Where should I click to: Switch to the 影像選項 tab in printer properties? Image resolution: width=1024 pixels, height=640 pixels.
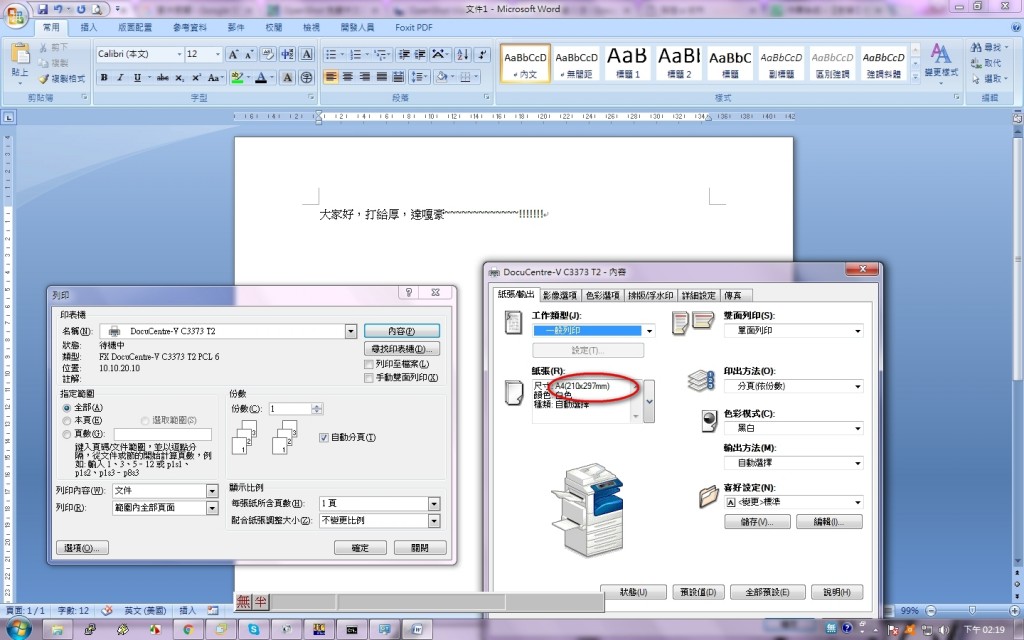point(560,296)
